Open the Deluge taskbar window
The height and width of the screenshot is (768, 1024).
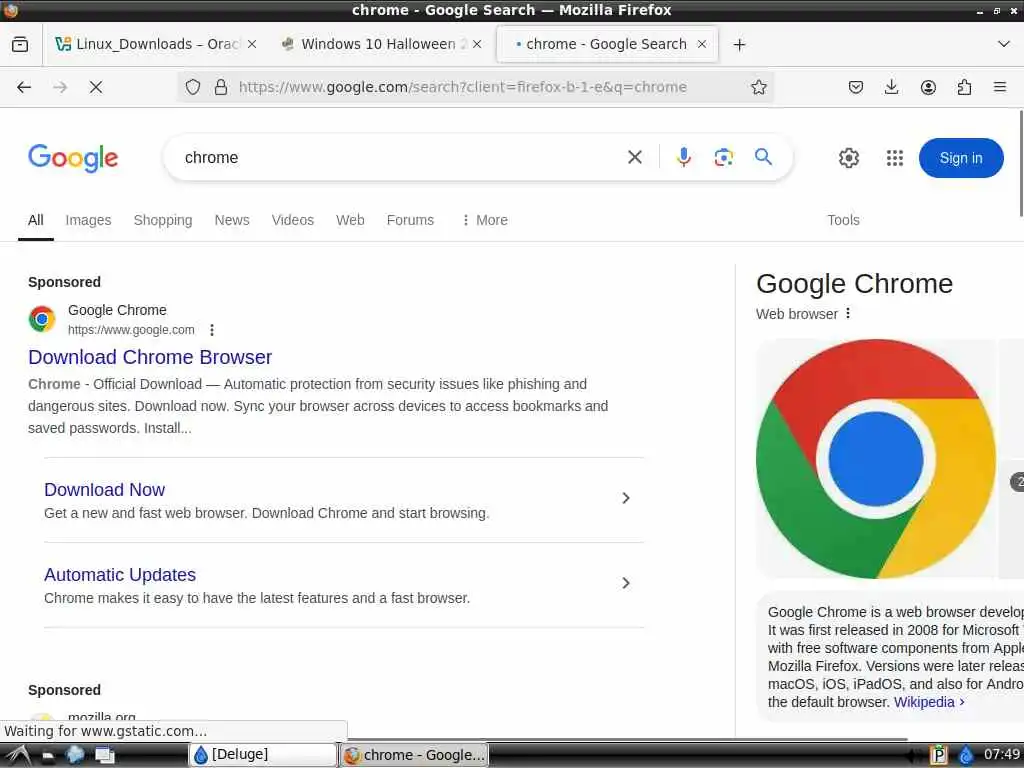tap(263, 754)
